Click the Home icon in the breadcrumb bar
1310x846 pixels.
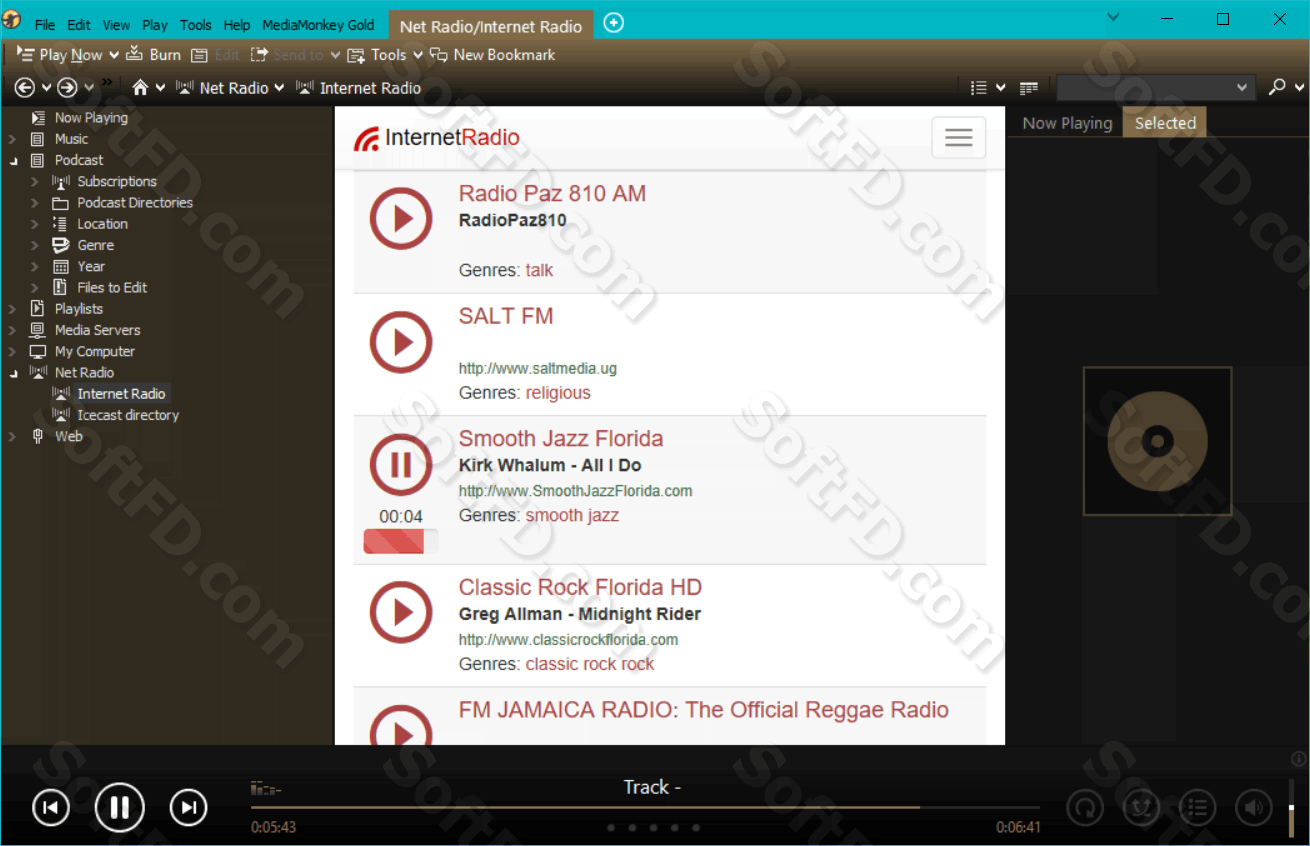point(140,88)
